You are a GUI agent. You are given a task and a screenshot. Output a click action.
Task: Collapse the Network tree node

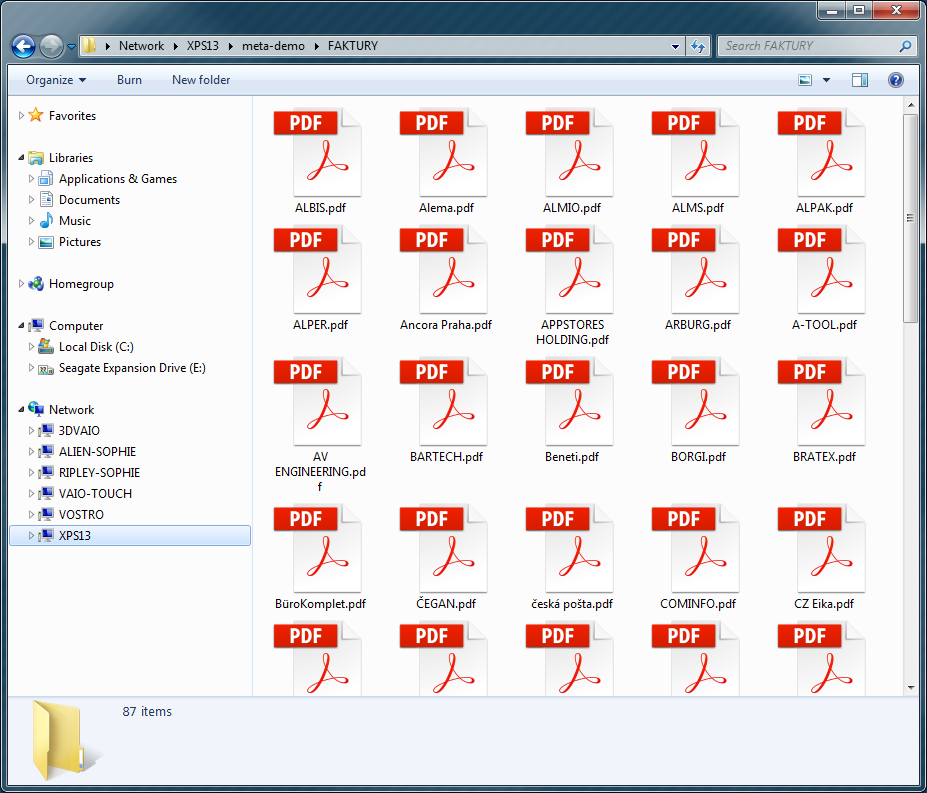(21, 409)
